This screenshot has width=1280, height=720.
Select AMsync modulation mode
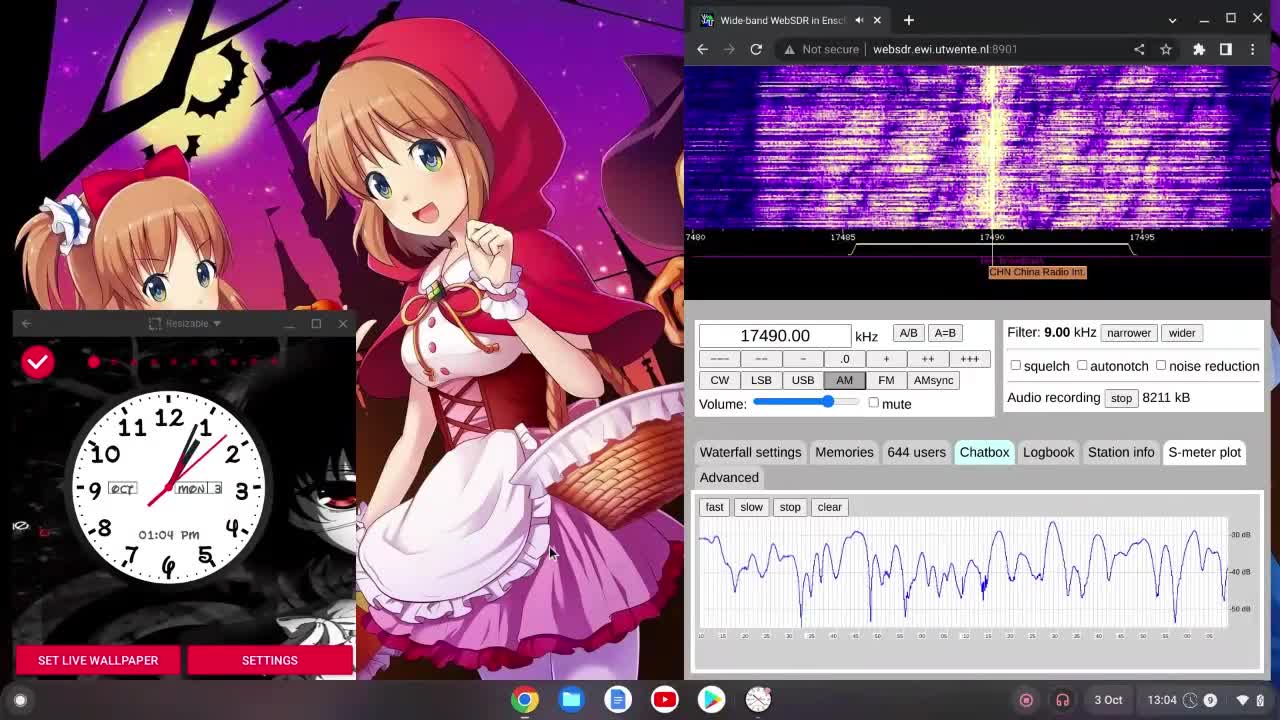point(933,380)
